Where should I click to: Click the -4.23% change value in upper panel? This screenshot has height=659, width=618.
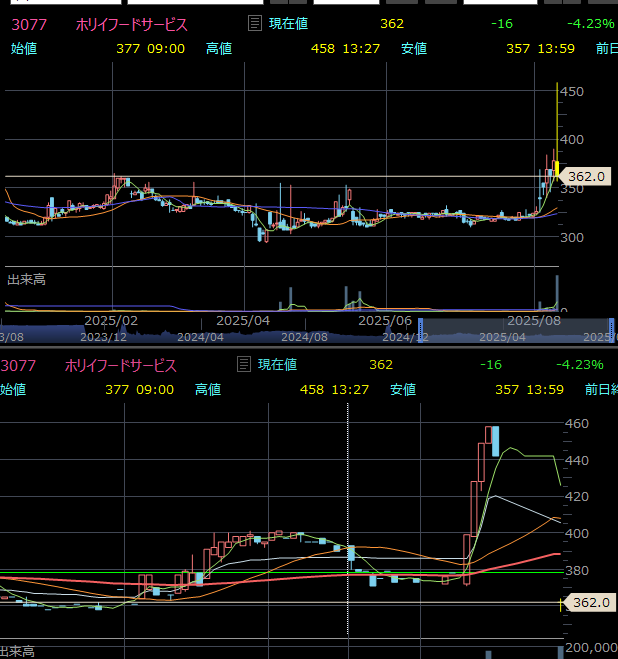coord(591,24)
